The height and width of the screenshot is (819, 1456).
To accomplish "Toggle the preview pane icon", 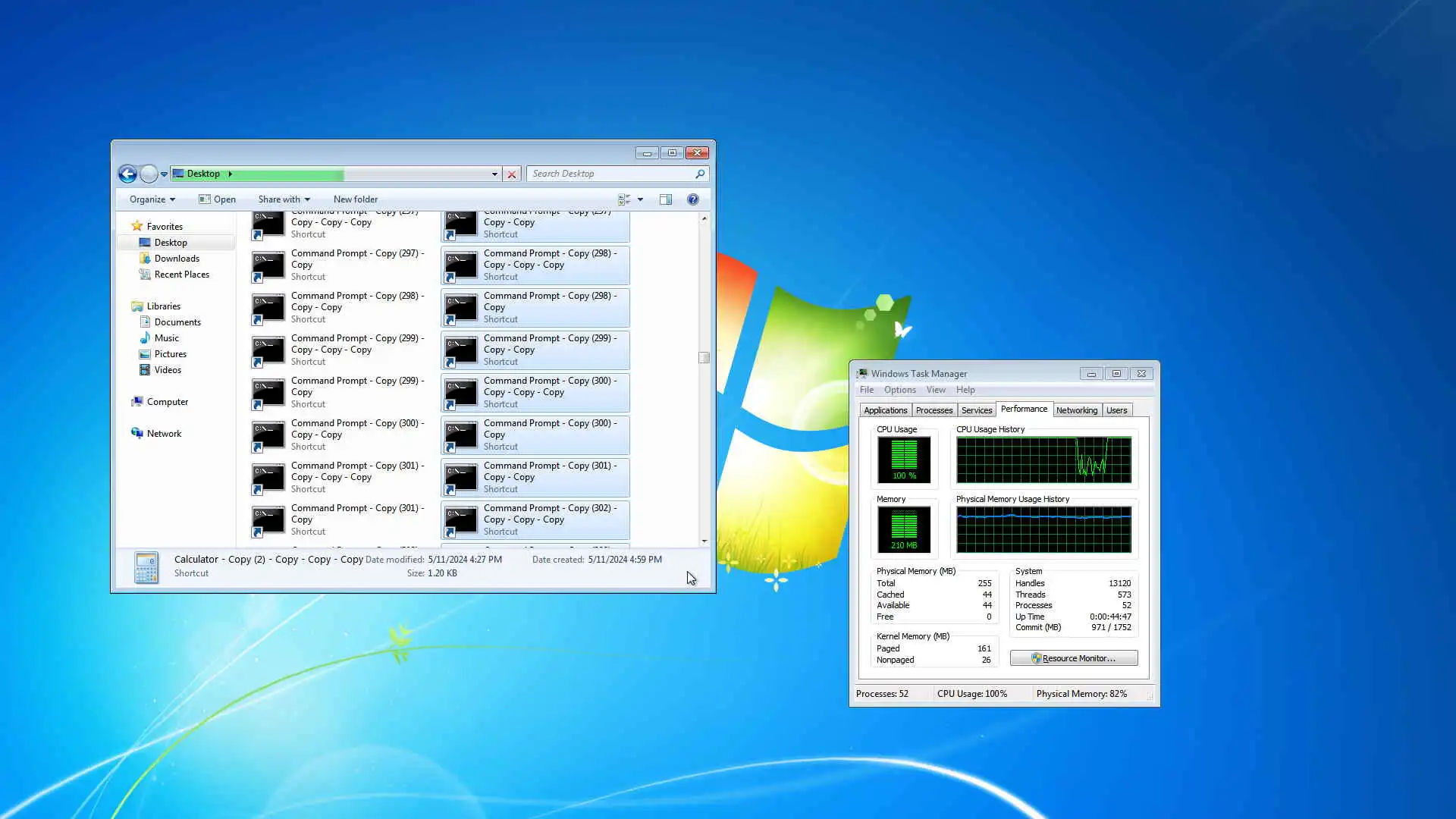I will [666, 199].
